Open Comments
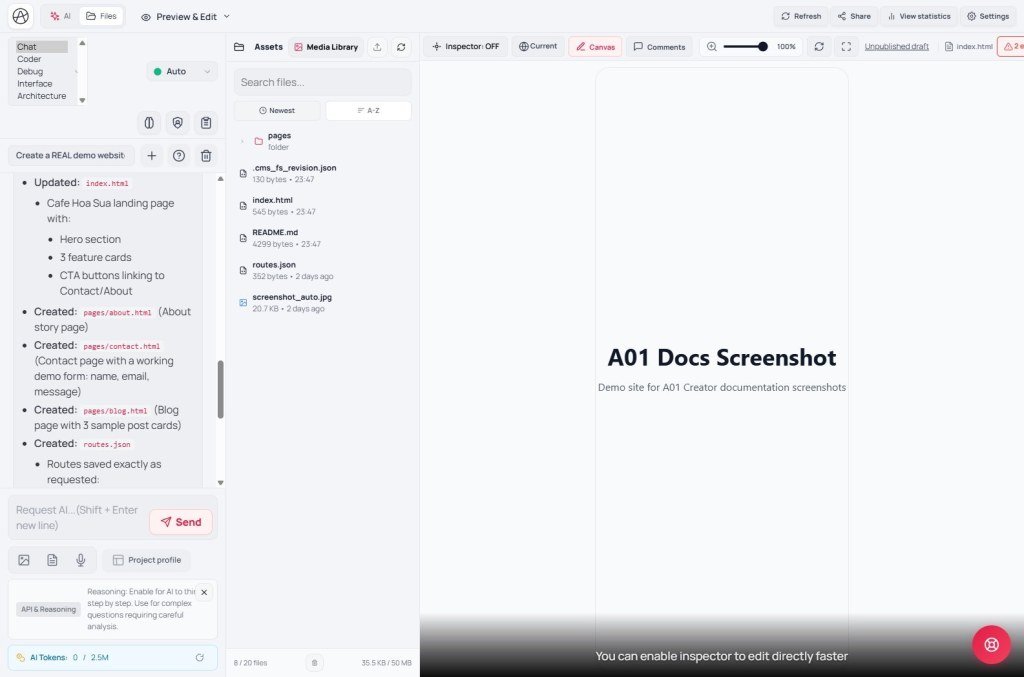 click(x=659, y=47)
